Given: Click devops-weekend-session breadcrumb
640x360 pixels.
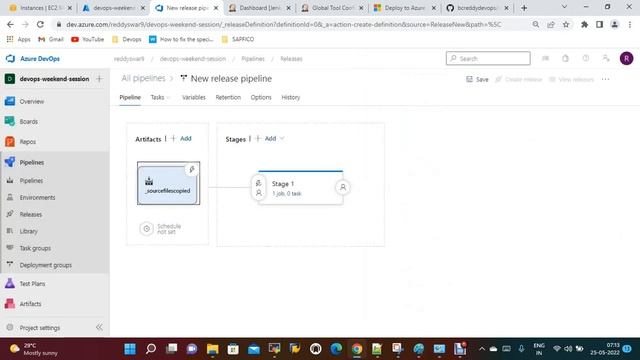Looking at the screenshot, I should pos(193,59).
